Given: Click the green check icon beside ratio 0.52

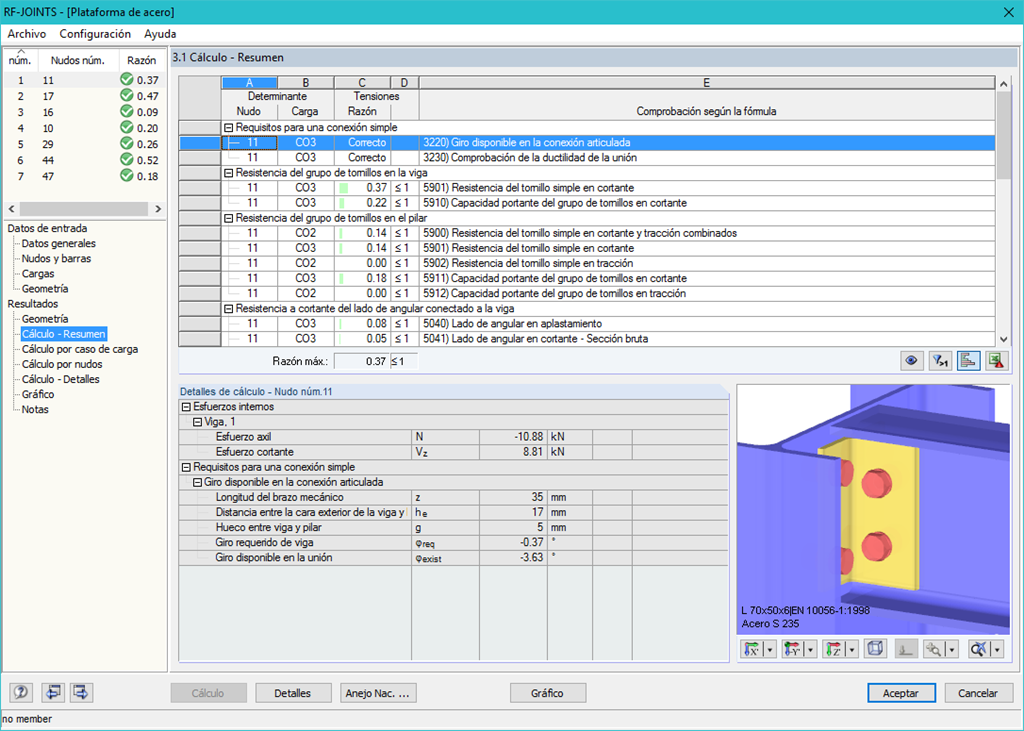Looking at the screenshot, I should tap(127, 159).
